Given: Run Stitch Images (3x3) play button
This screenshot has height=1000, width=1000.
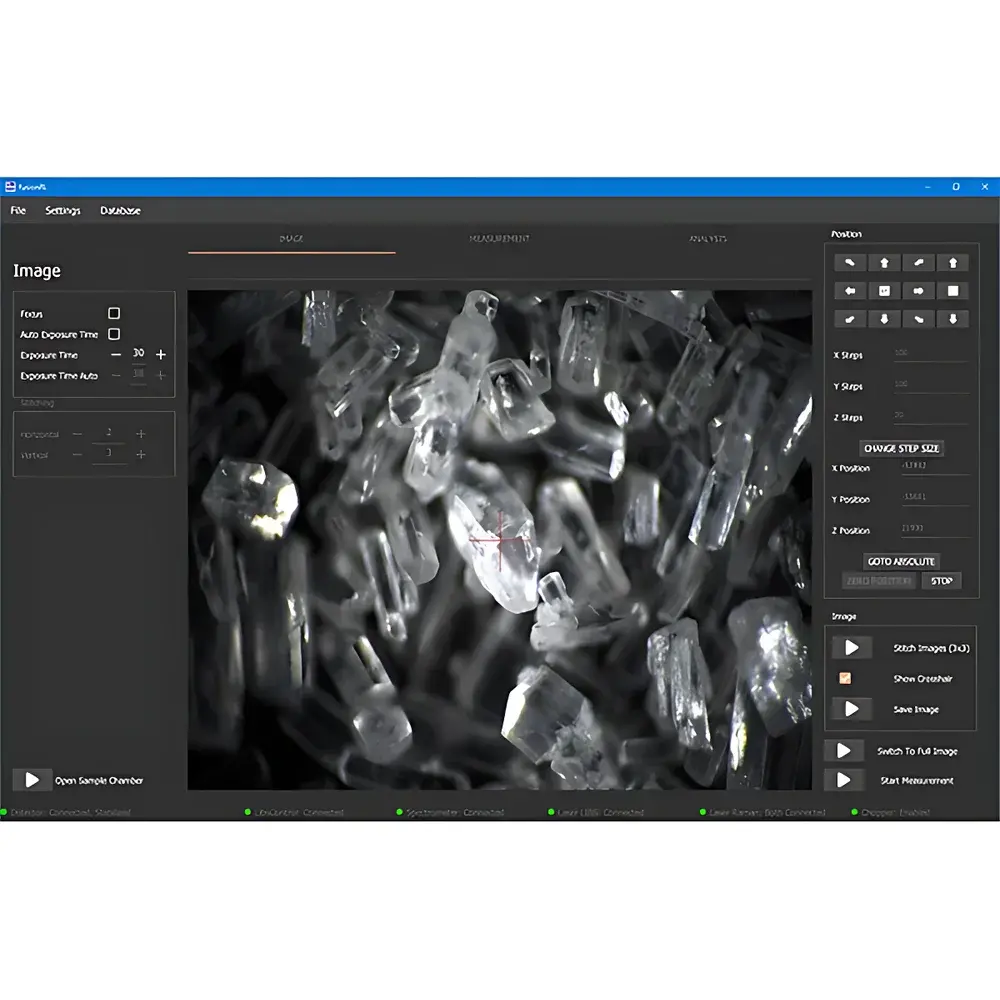Looking at the screenshot, I should click(851, 648).
